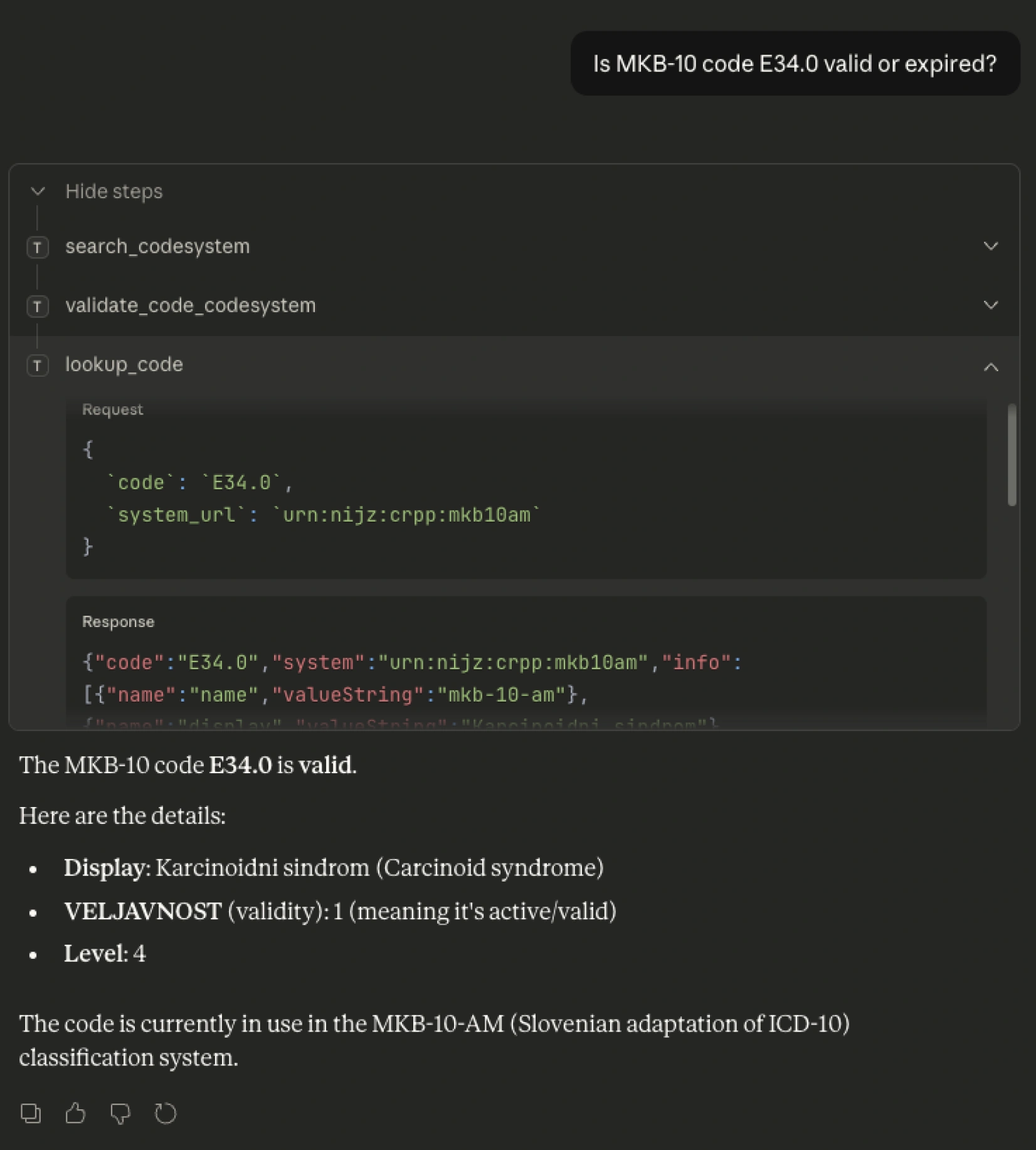Click the T icon beside search_codesystem

click(38, 247)
